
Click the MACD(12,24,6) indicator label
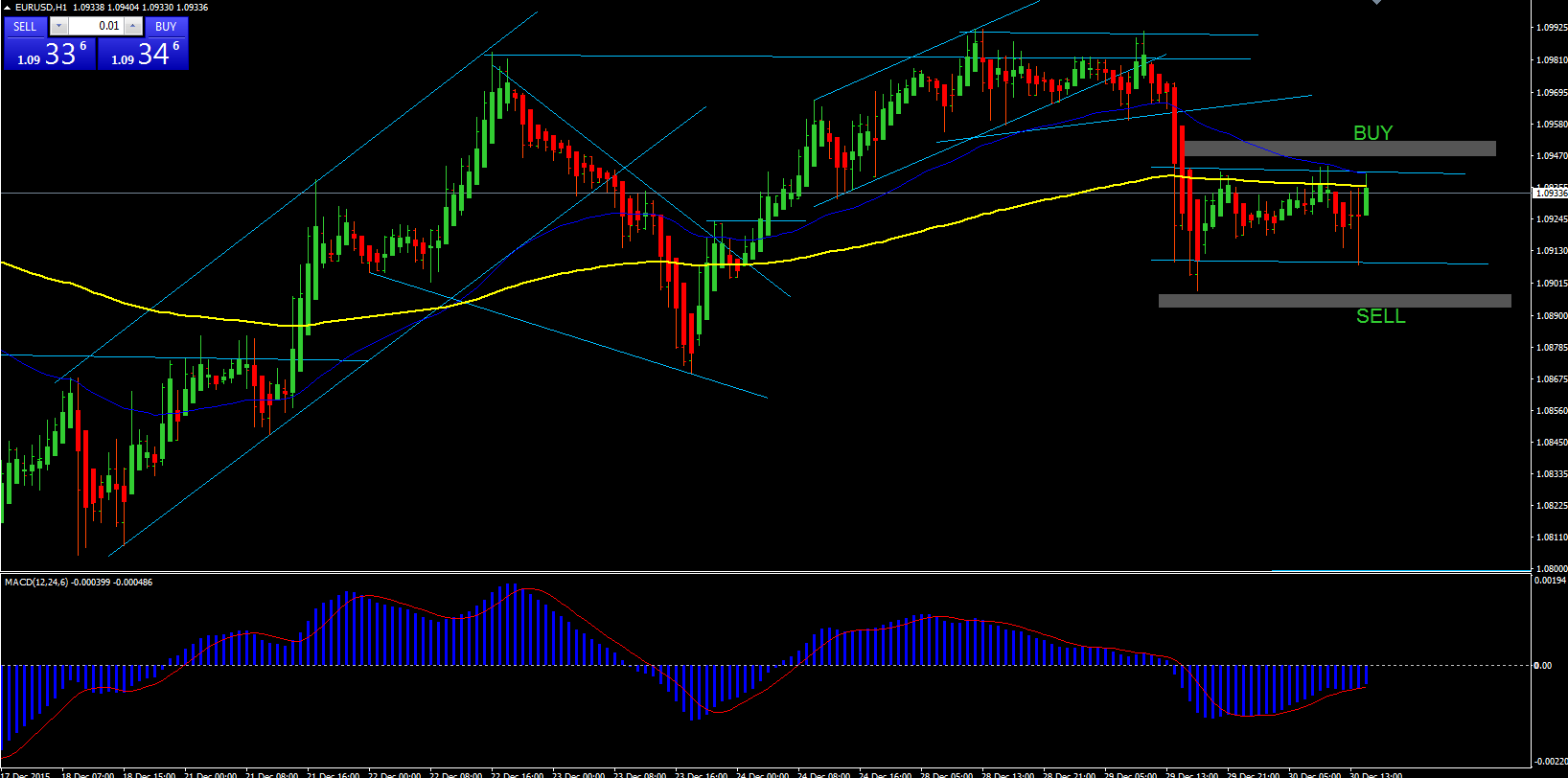pos(79,582)
